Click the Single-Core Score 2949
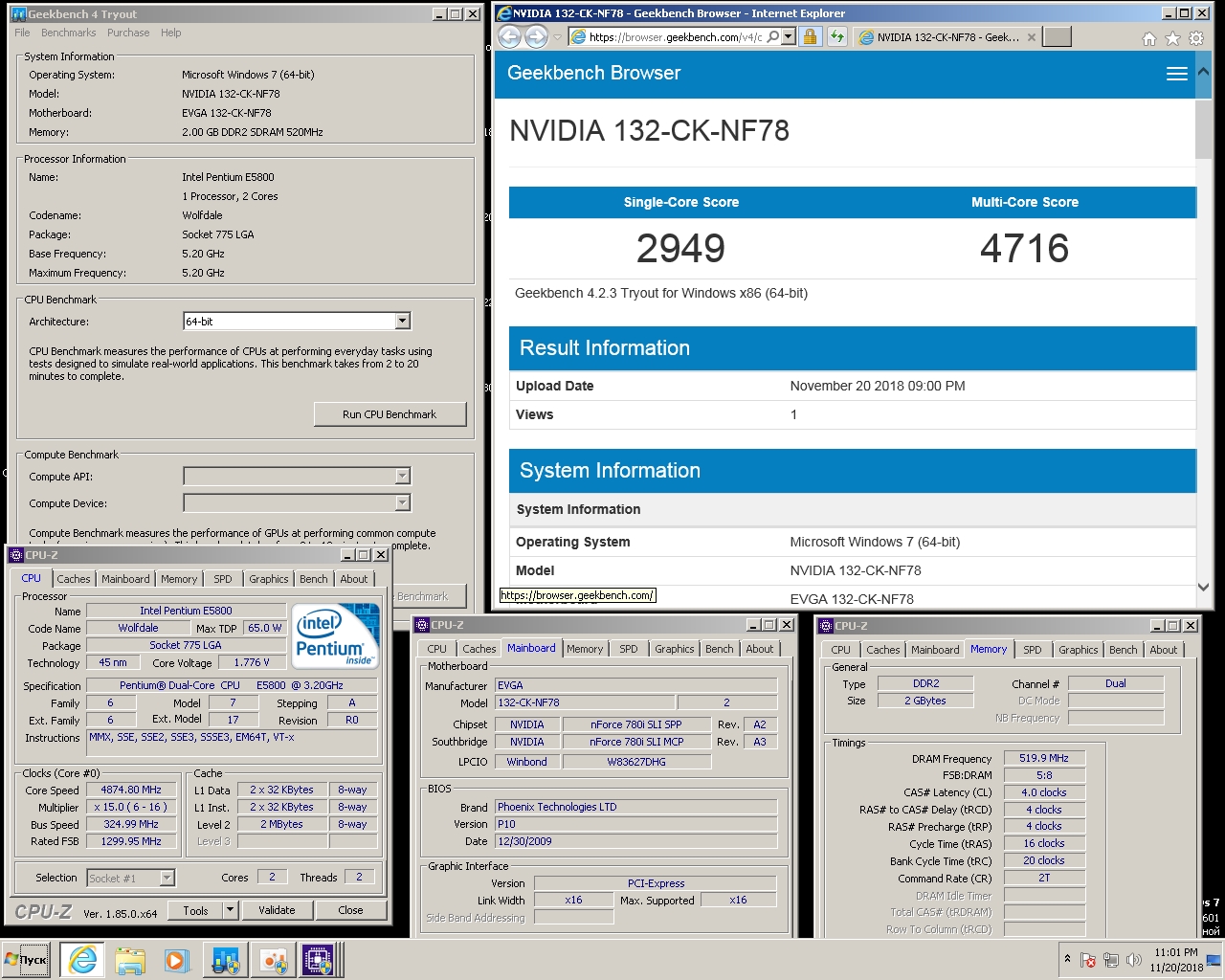Image resolution: width=1225 pixels, height=980 pixels. (680, 249)
